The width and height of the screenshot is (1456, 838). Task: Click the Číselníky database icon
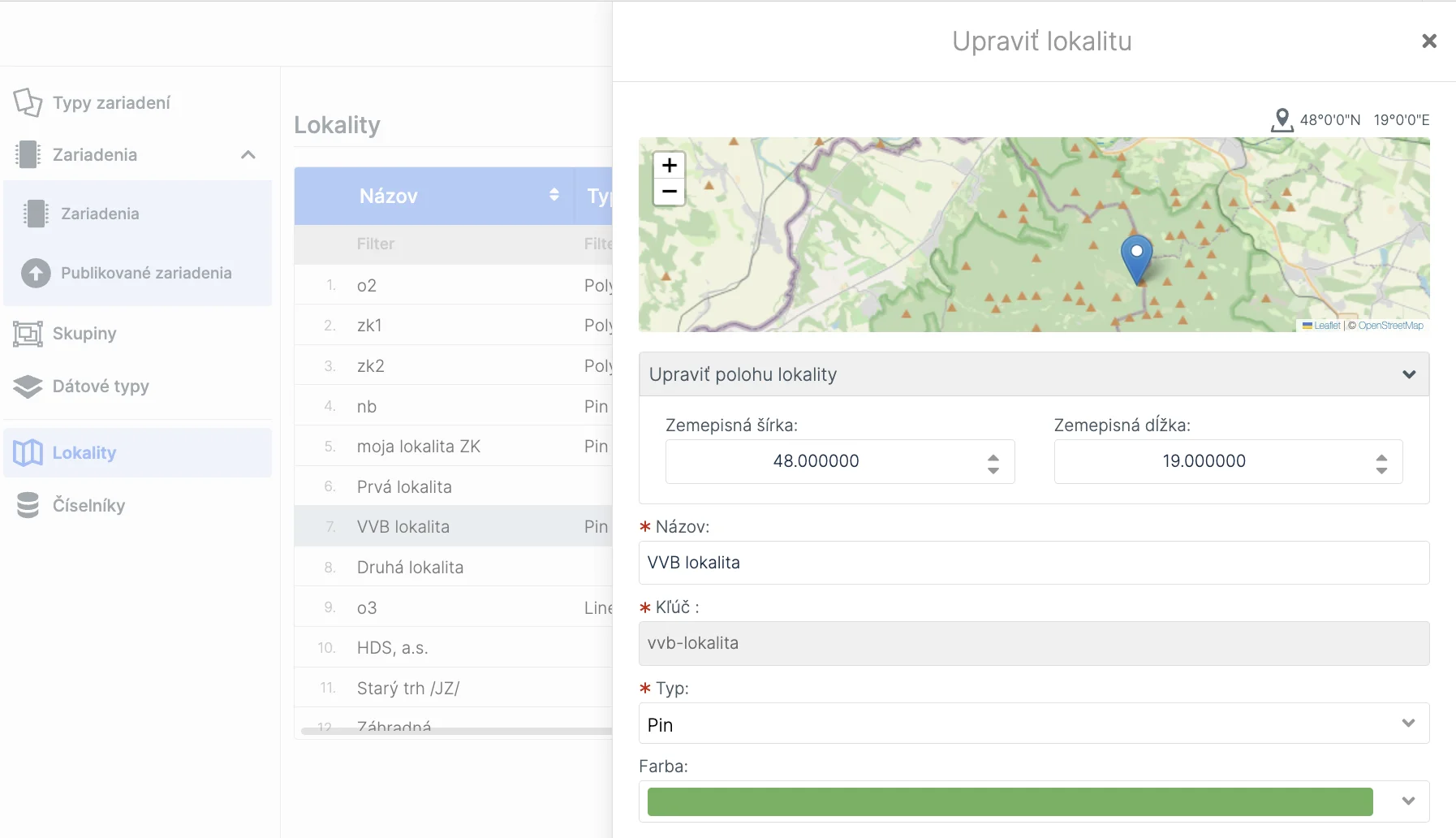pyautogui.click(x=28, y=505)
